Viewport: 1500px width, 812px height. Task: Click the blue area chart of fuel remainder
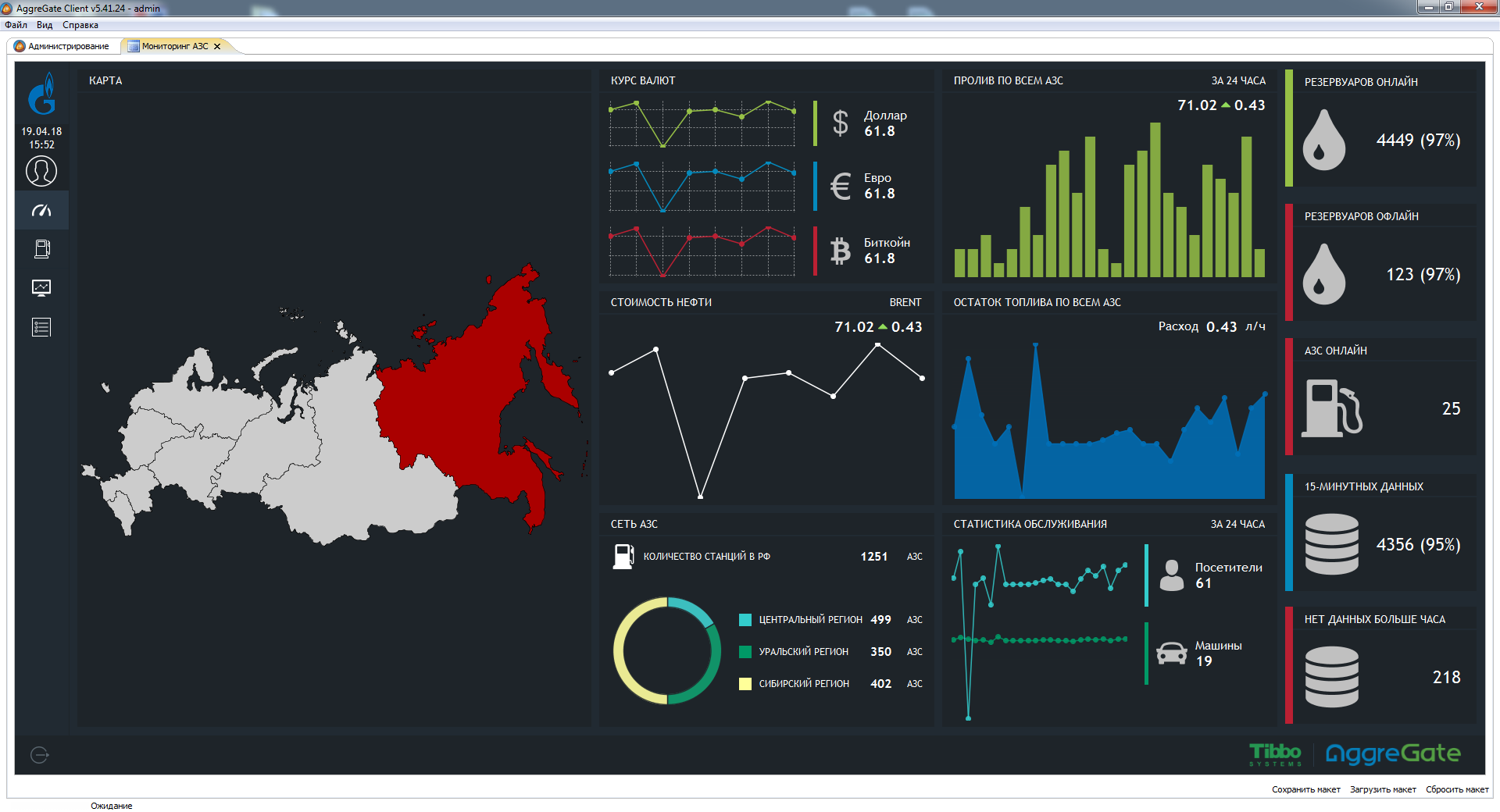click(1109, 422)
